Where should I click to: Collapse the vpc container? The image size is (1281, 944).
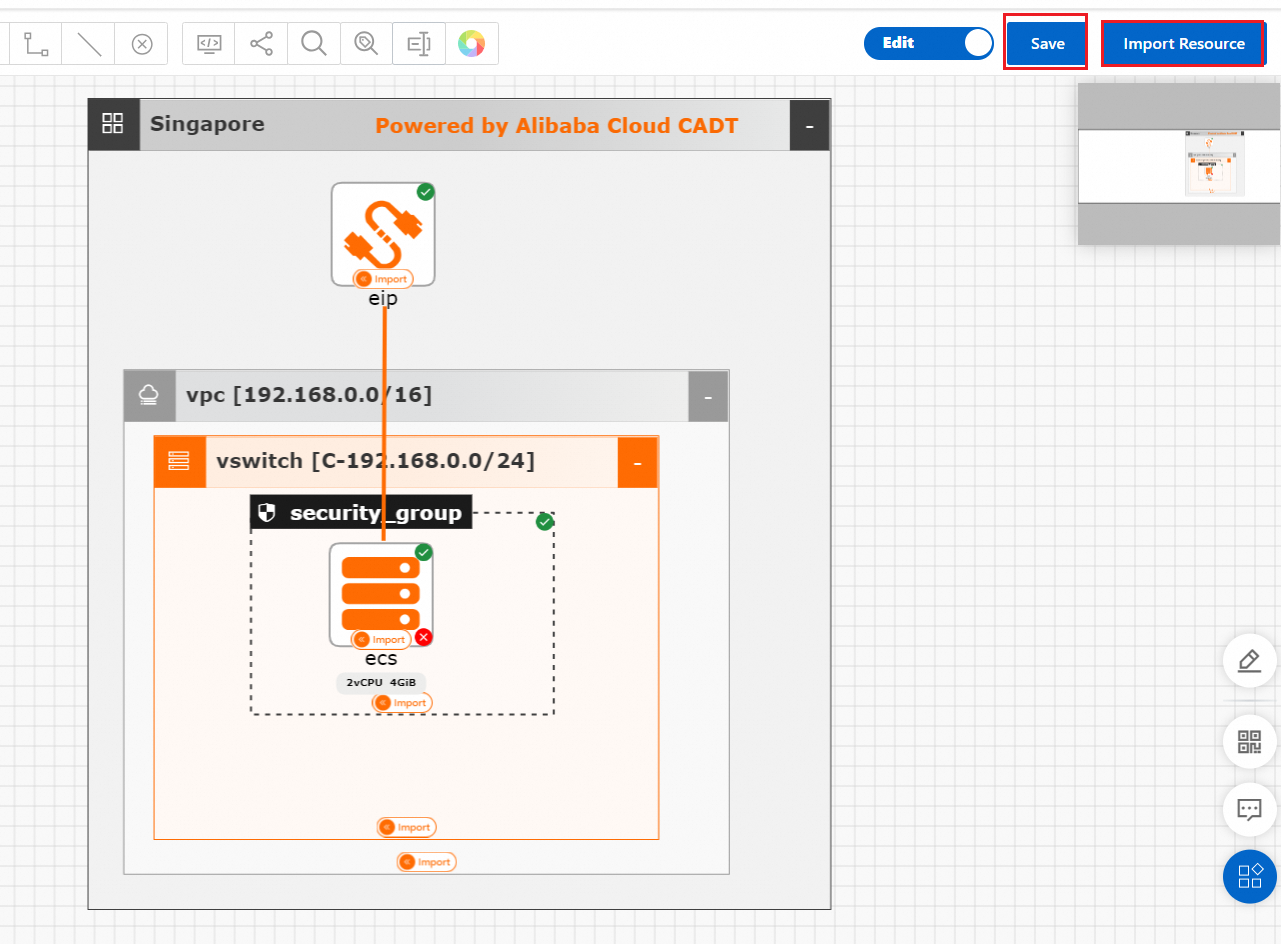pyautogui.click(x=708, y=396)
